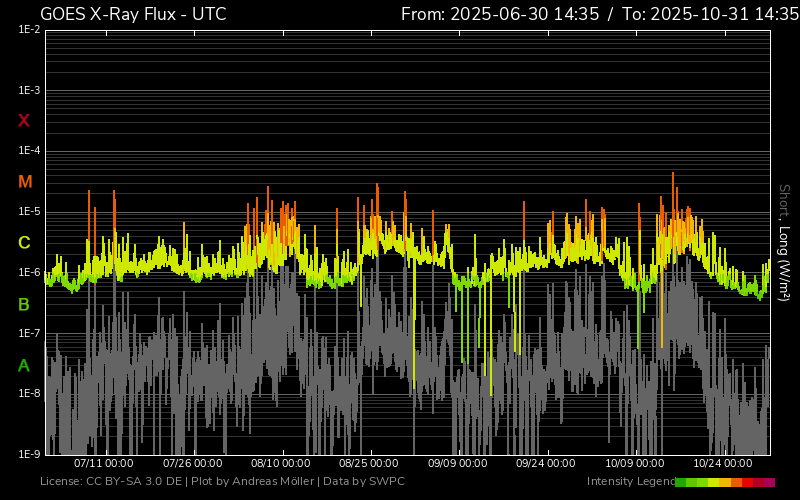Select the 08/10 00:00 time axis label

(x=281, y=464)
